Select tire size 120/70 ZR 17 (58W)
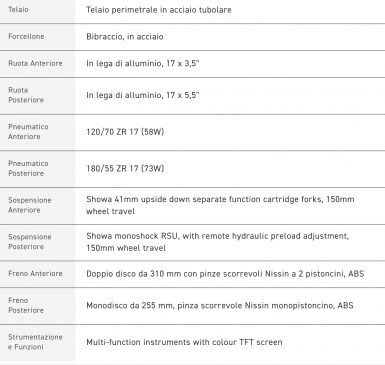Image resolution: width=385 pixels, height=365 pixels. coord(125,132)
